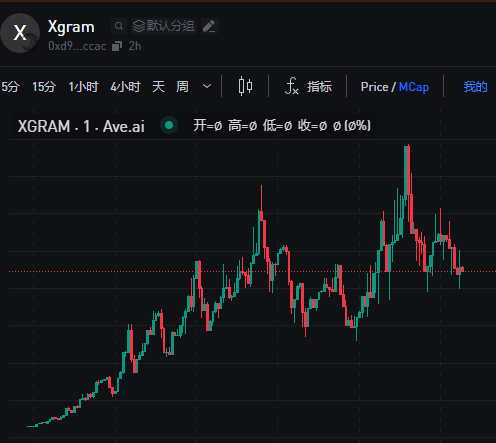Click the Xgram token logo avatar

click(x=20, y=33)
